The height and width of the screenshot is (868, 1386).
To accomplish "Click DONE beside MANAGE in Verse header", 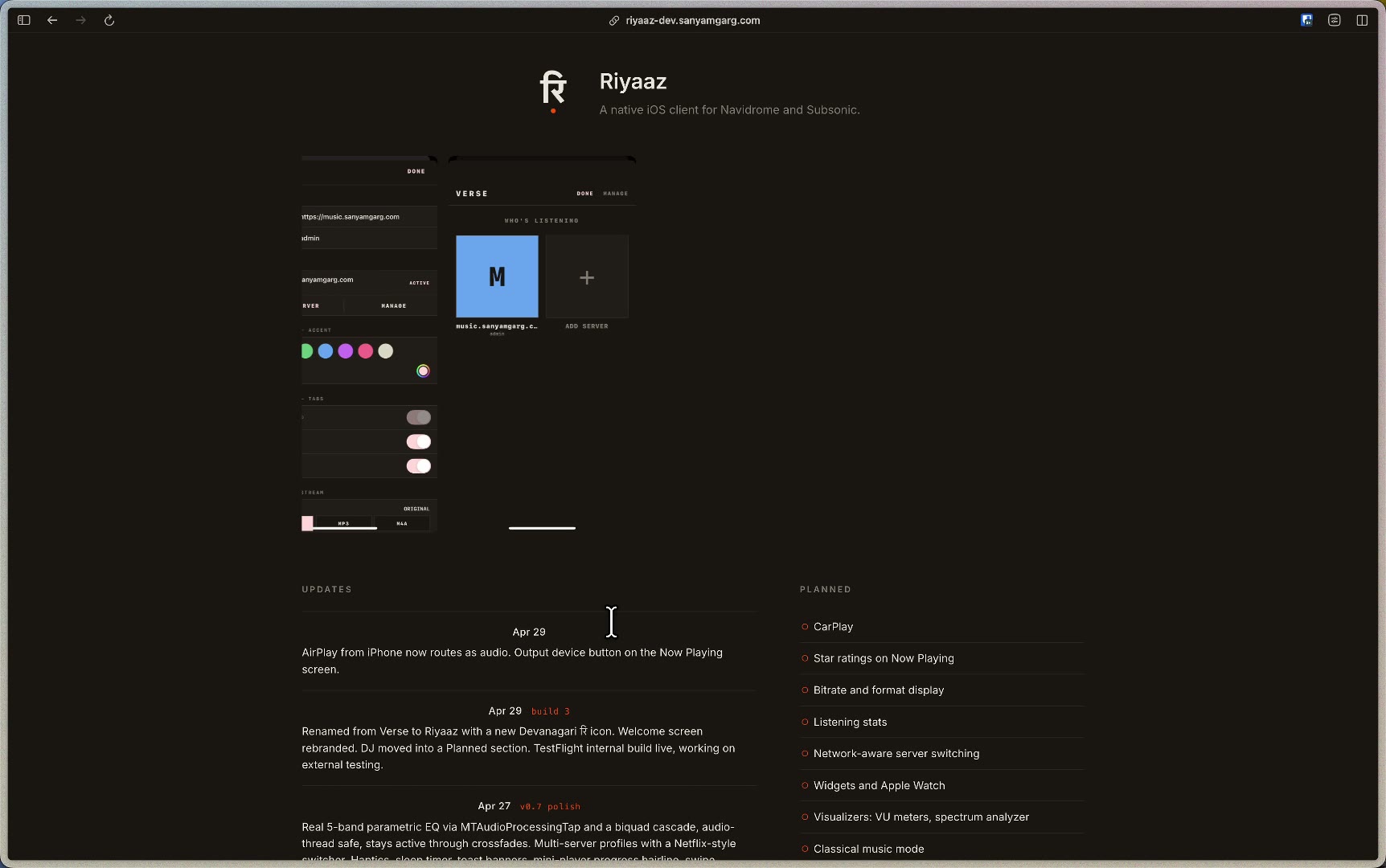I will [585, 194].
